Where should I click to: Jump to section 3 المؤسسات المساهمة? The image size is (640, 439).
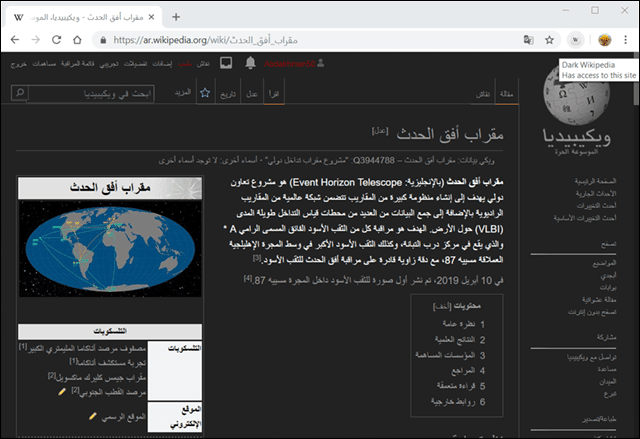click(x=450, y=355)
